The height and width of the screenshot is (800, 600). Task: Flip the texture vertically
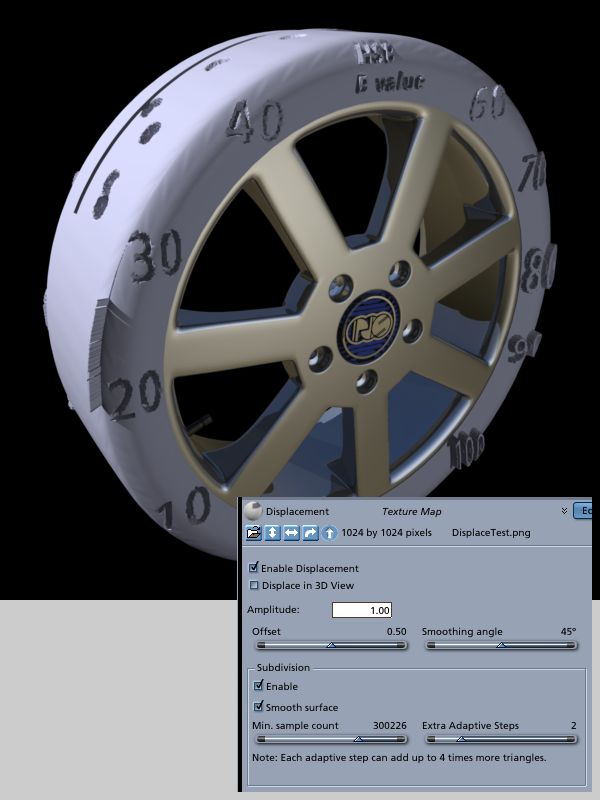[272, 533]
